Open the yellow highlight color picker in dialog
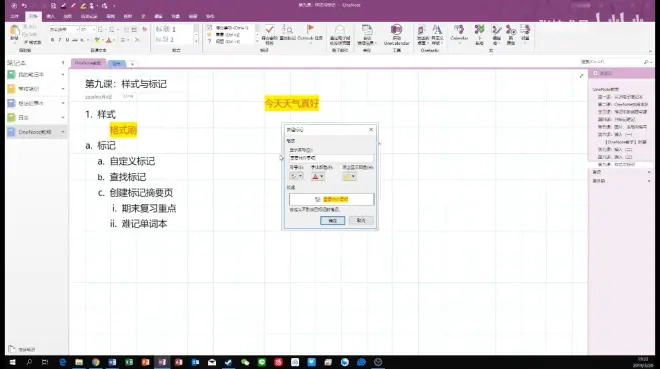 tap(349, 177)
